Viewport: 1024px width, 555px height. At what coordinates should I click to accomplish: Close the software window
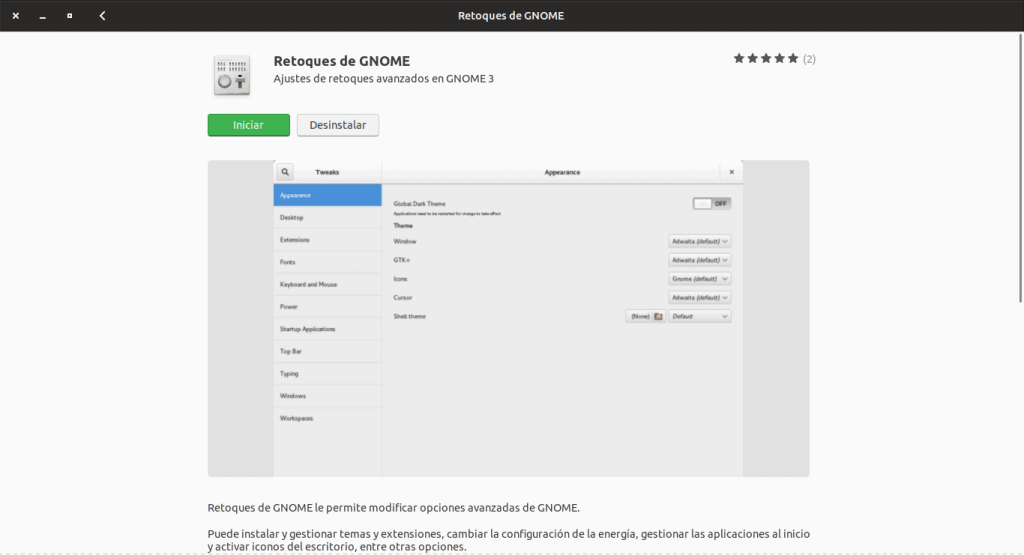16,16
